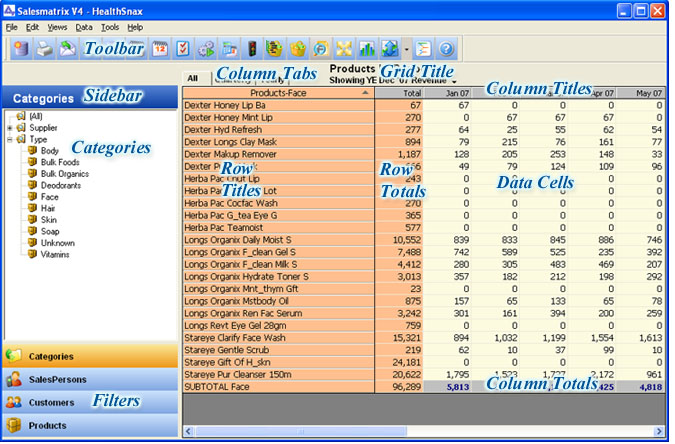Select the (All) category tree item
The height and width of the screenshot is (444, 675).
(36, 116)
